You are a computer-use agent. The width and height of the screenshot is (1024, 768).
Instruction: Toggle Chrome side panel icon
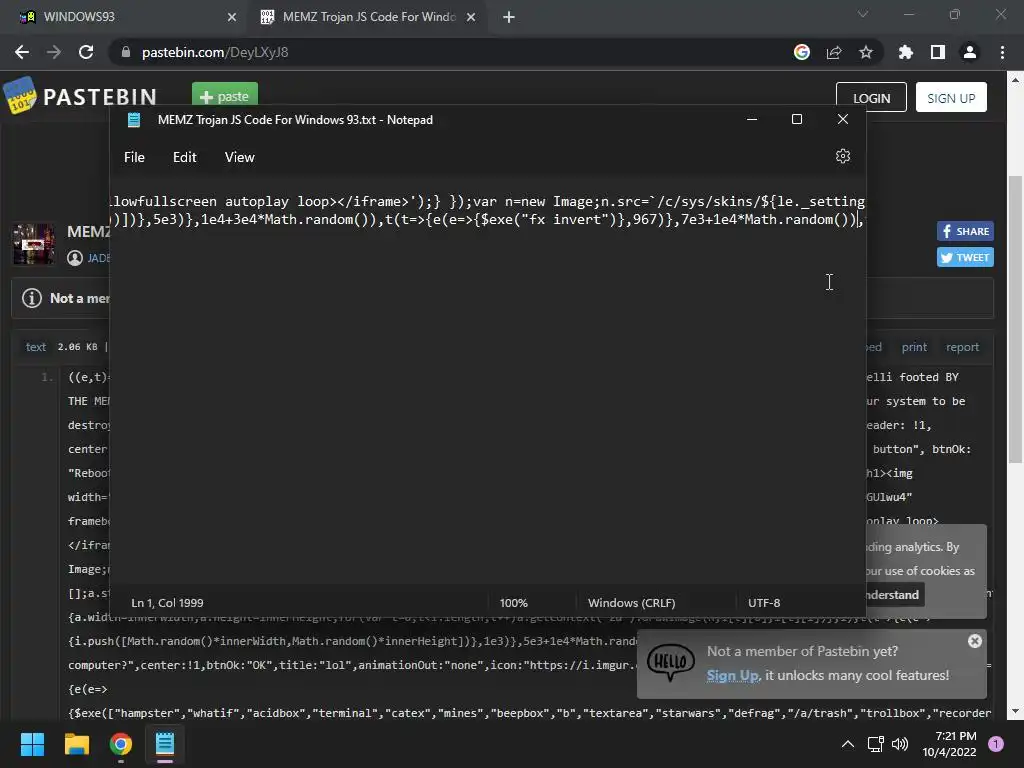937,52
